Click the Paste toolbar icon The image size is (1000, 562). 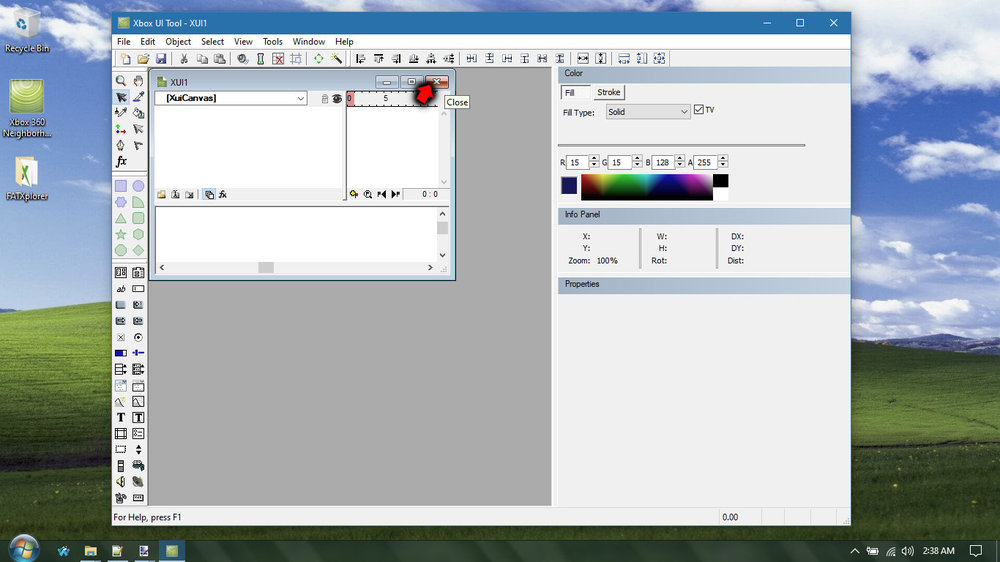point(219,59)
